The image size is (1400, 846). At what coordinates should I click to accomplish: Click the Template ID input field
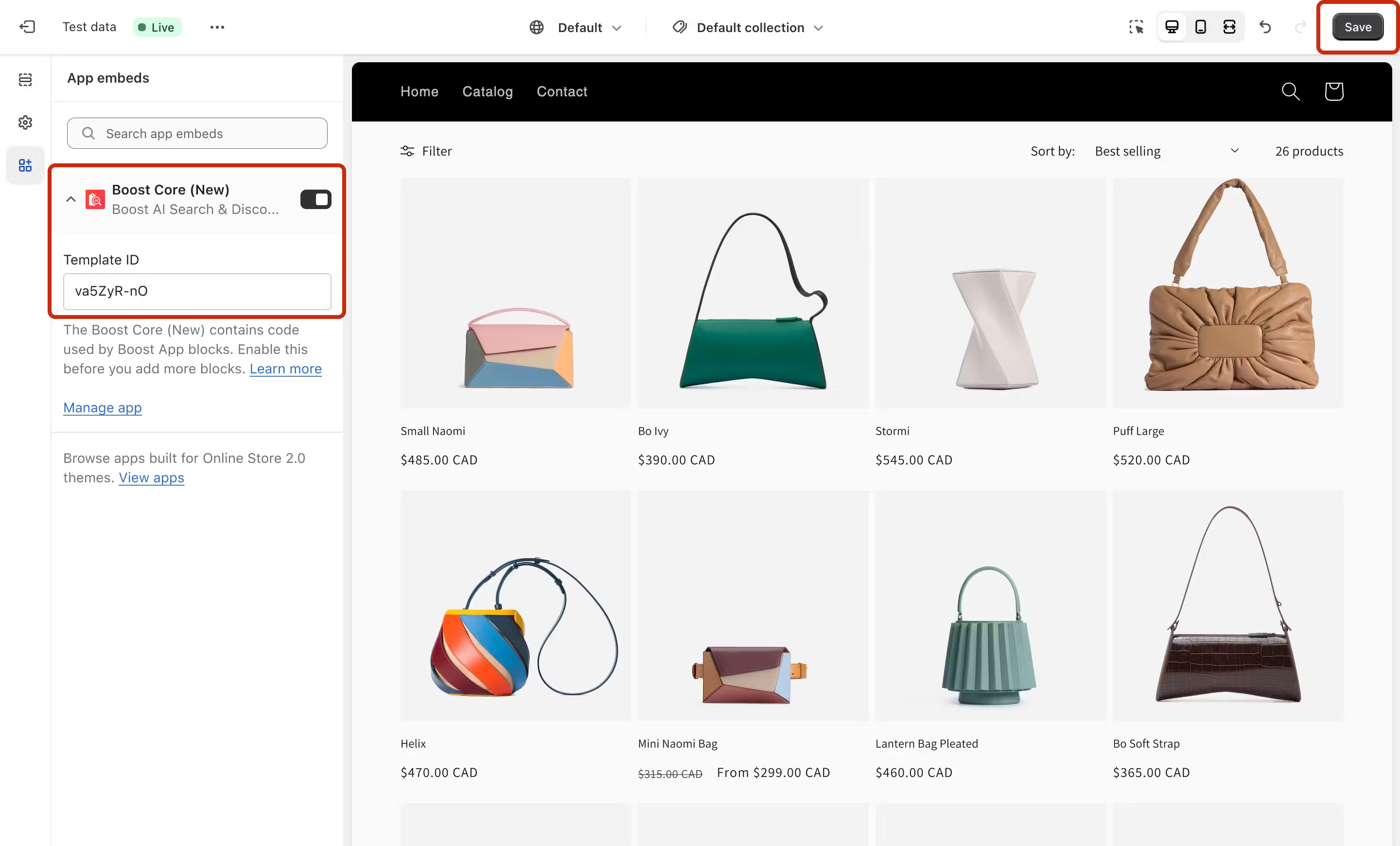196,291
